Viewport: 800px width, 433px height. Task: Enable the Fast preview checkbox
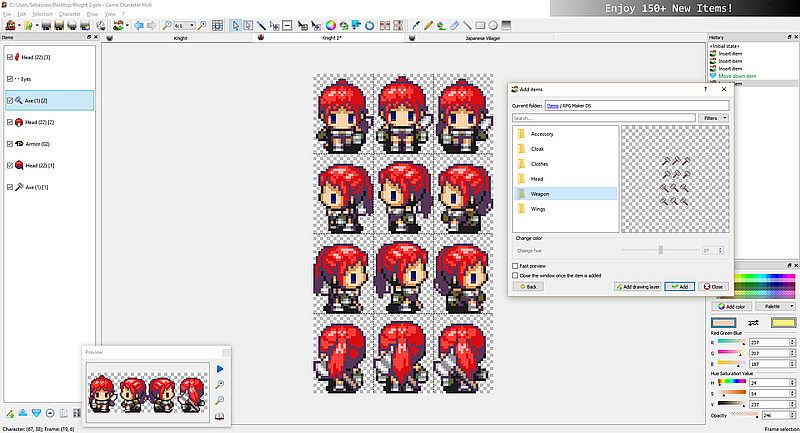[515, 266]
